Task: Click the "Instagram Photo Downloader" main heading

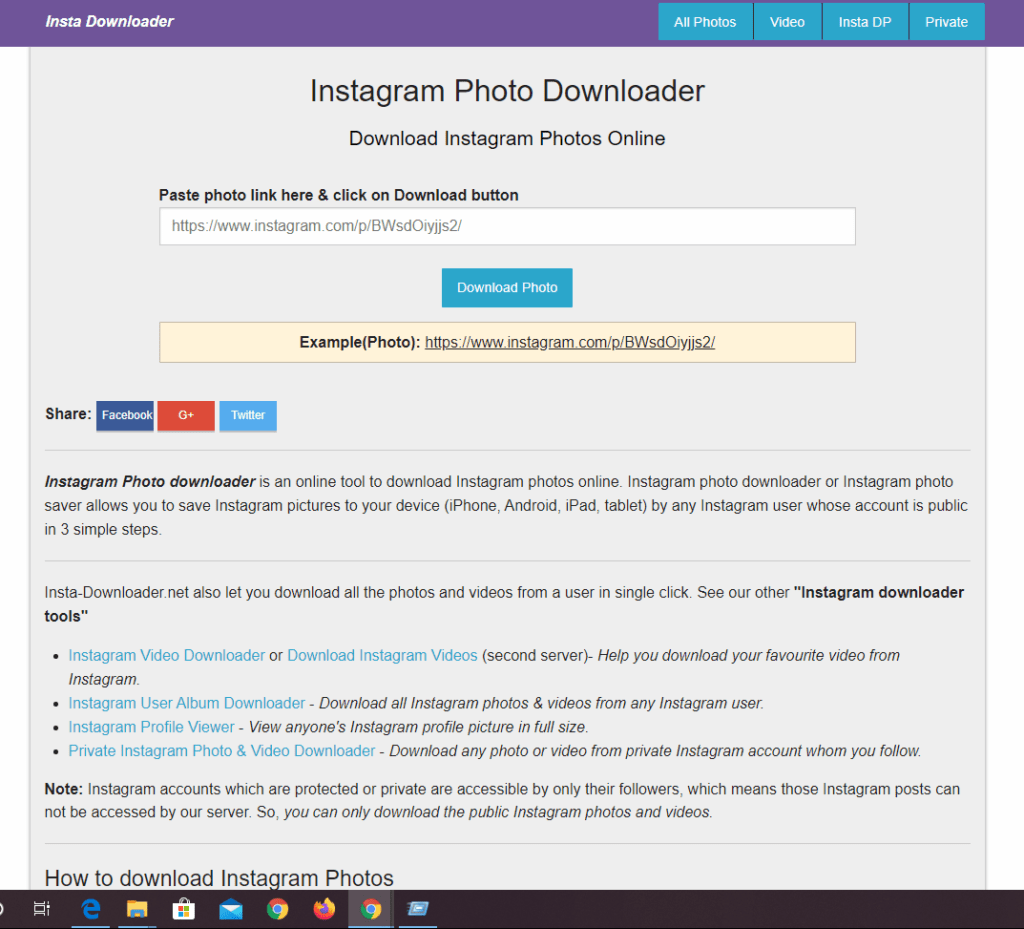Action: click(507, 91)
